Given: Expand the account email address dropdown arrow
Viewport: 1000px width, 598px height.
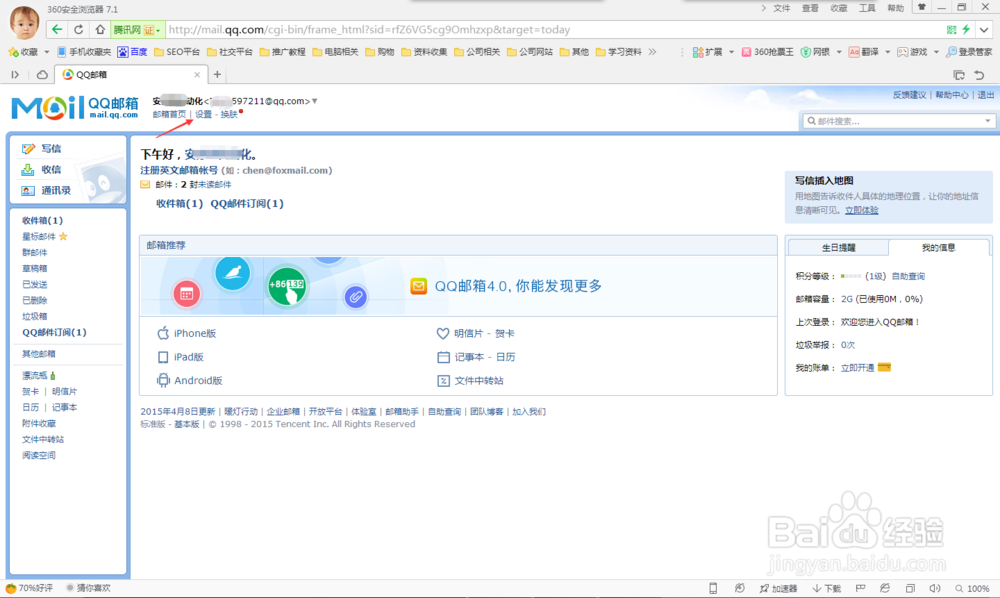Looking at the screenshot, I should (314, 101).
